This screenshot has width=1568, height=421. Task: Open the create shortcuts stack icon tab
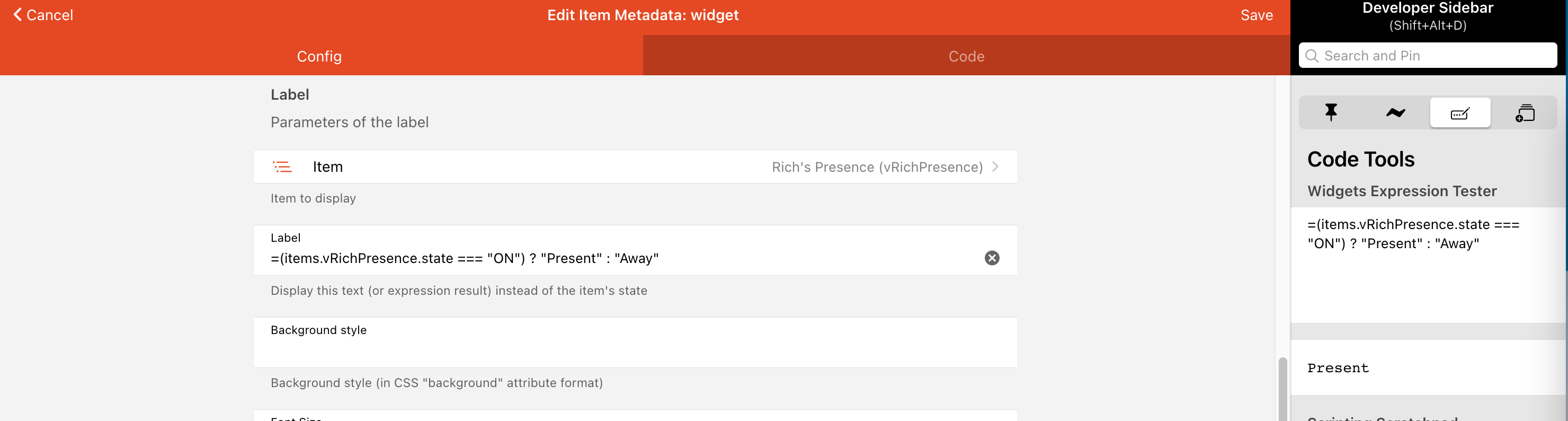pos(1524,113)
